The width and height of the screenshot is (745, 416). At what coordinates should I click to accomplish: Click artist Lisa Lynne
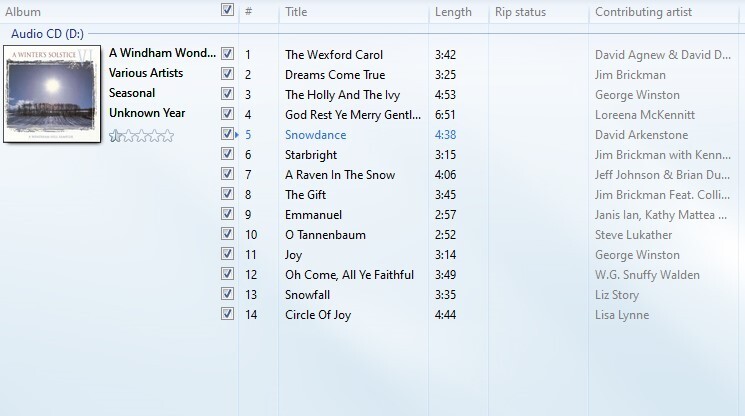coord(622,314)
